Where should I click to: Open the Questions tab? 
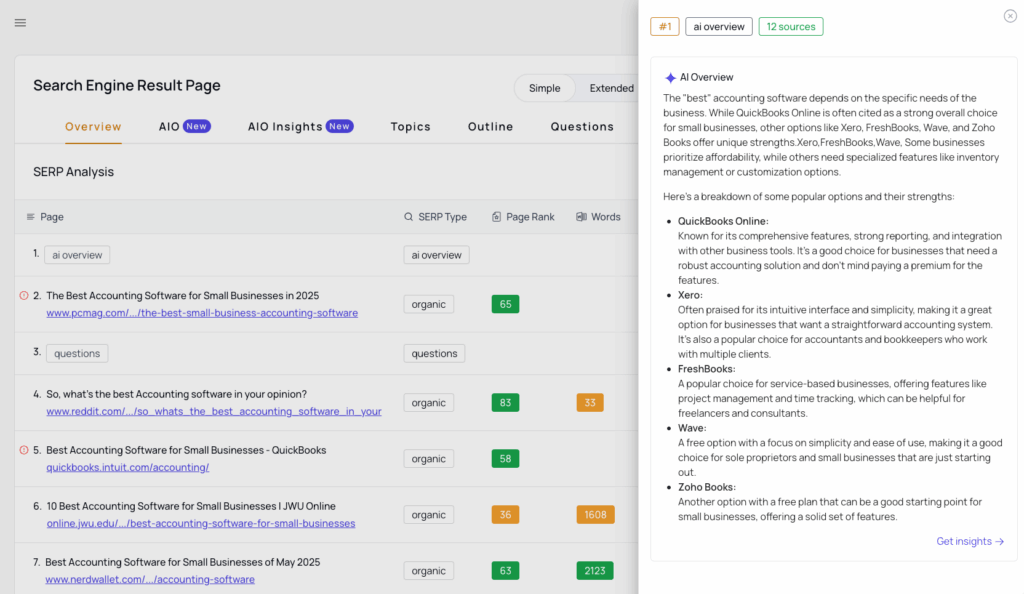(582, 127)
